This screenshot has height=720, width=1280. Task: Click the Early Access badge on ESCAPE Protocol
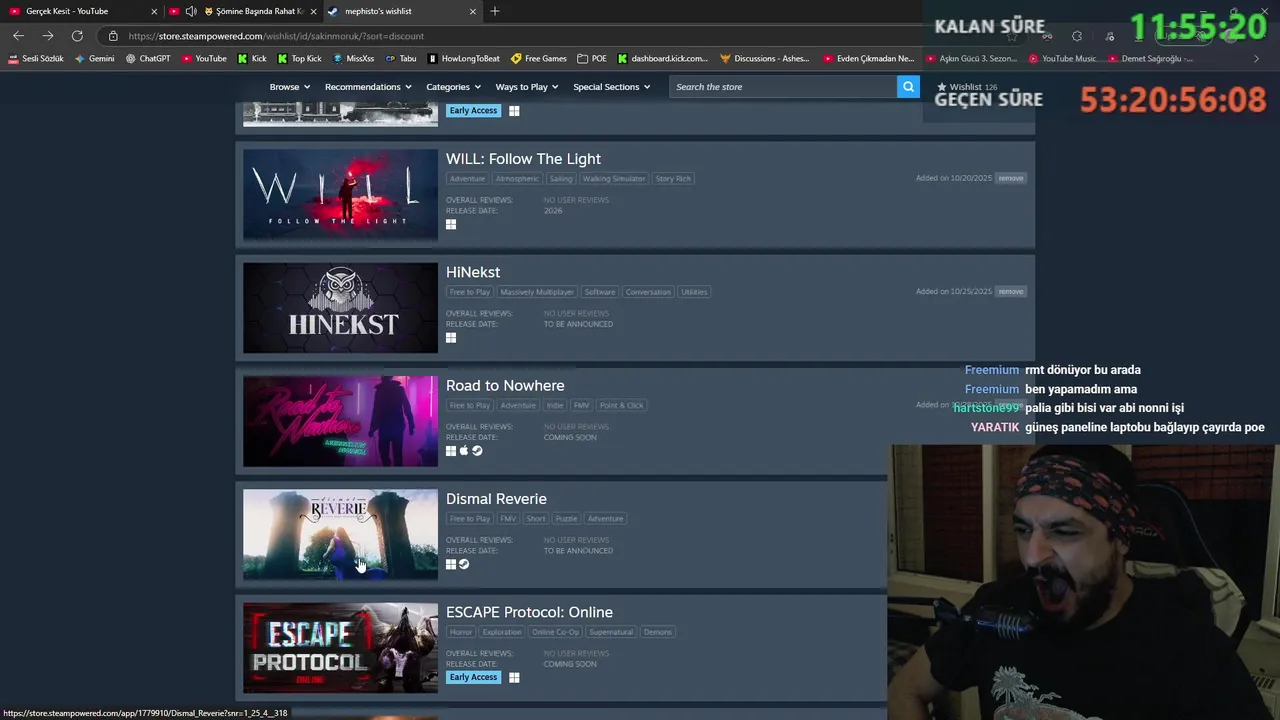[x=473, y=677]
